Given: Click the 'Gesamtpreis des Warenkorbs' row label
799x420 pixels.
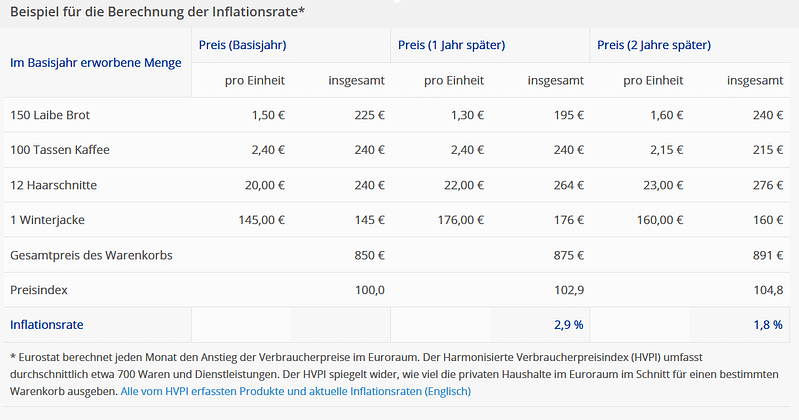Looking at the screenshot, I should coord(91,255).
